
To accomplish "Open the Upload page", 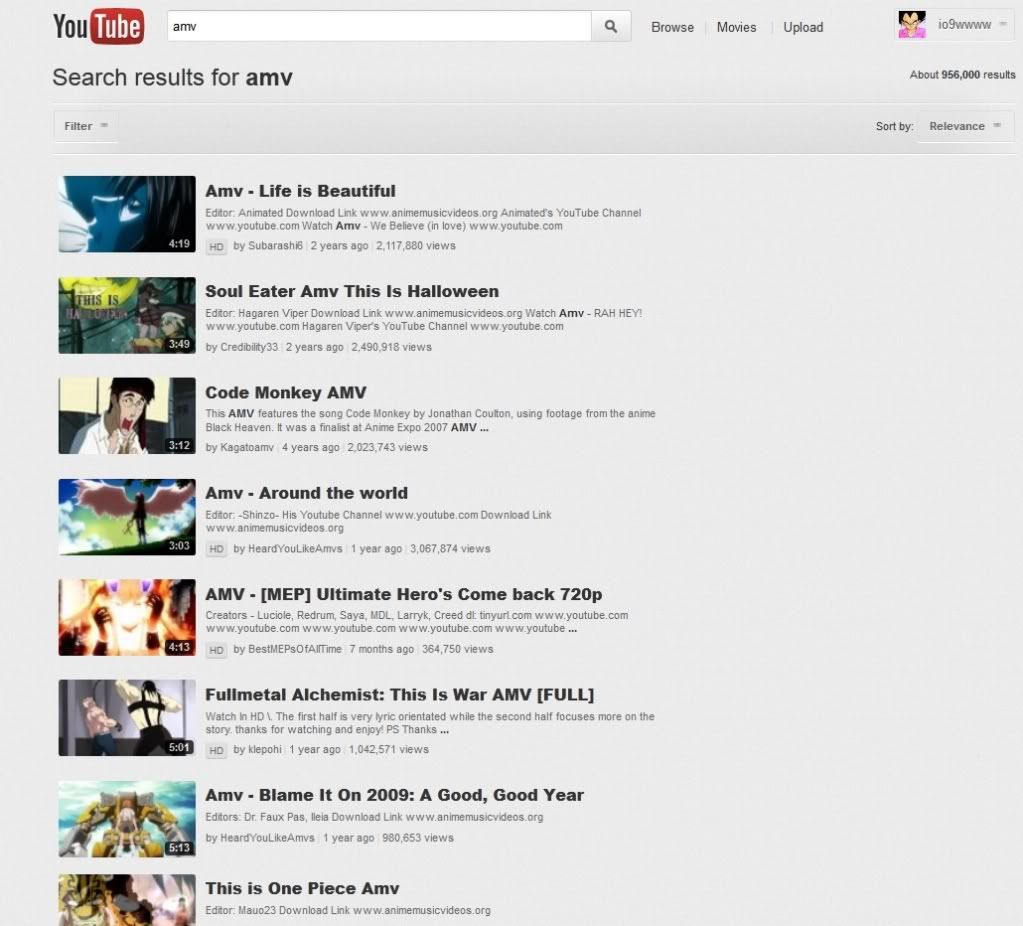I will 802,27.
